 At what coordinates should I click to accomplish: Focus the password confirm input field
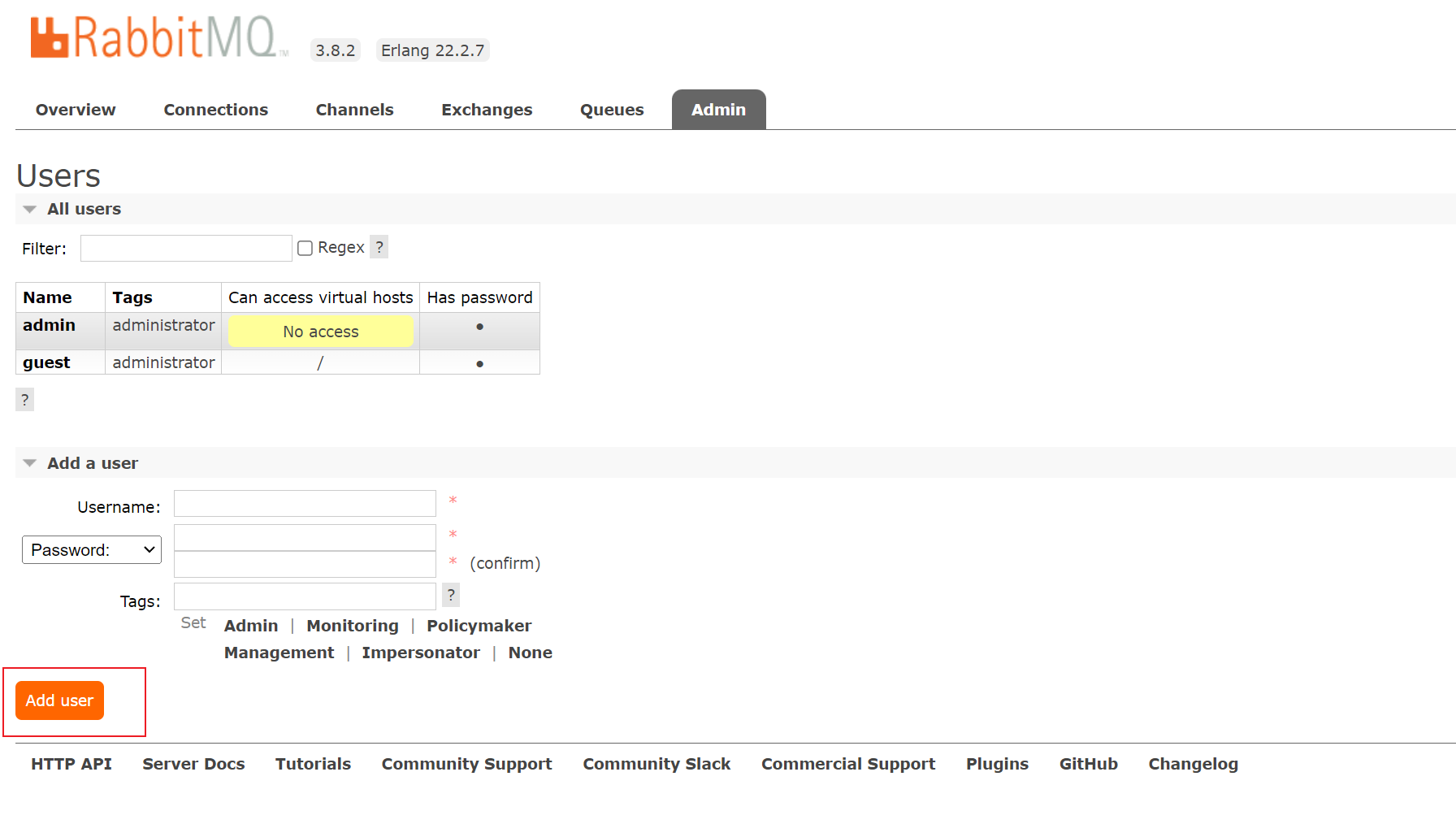coord(305,564)
